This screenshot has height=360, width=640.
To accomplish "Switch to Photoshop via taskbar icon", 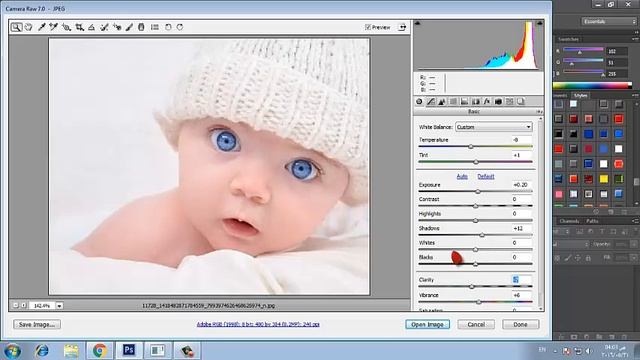I will (x=129, y=351).
